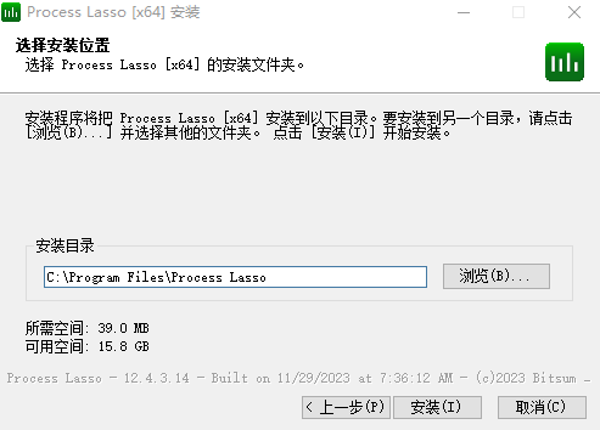Viewport: 600px width, 430px height.
Task: Click the 安装目录 group label
Action: [65, 246]
